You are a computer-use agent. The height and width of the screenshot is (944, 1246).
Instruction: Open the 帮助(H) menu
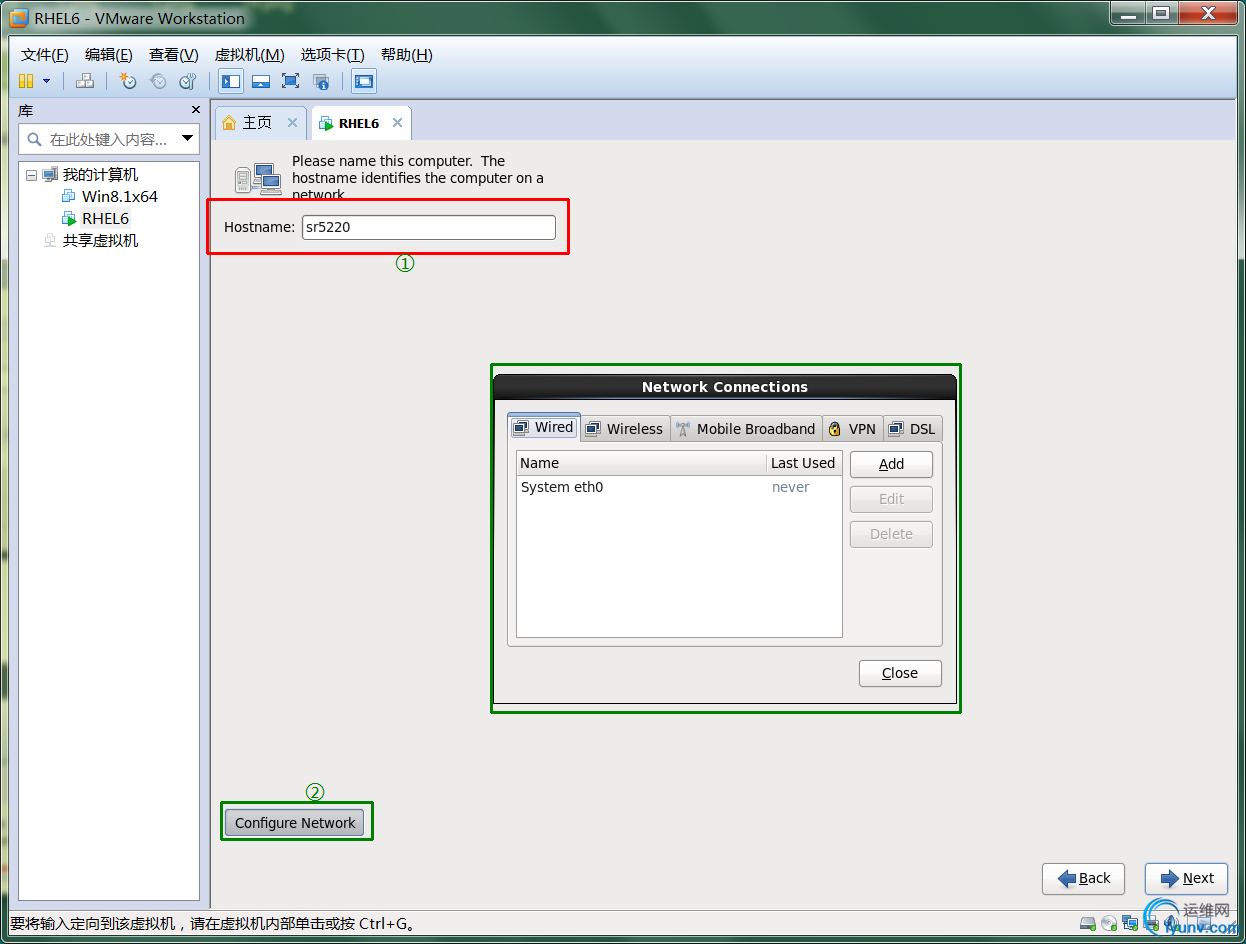point(406,55)
